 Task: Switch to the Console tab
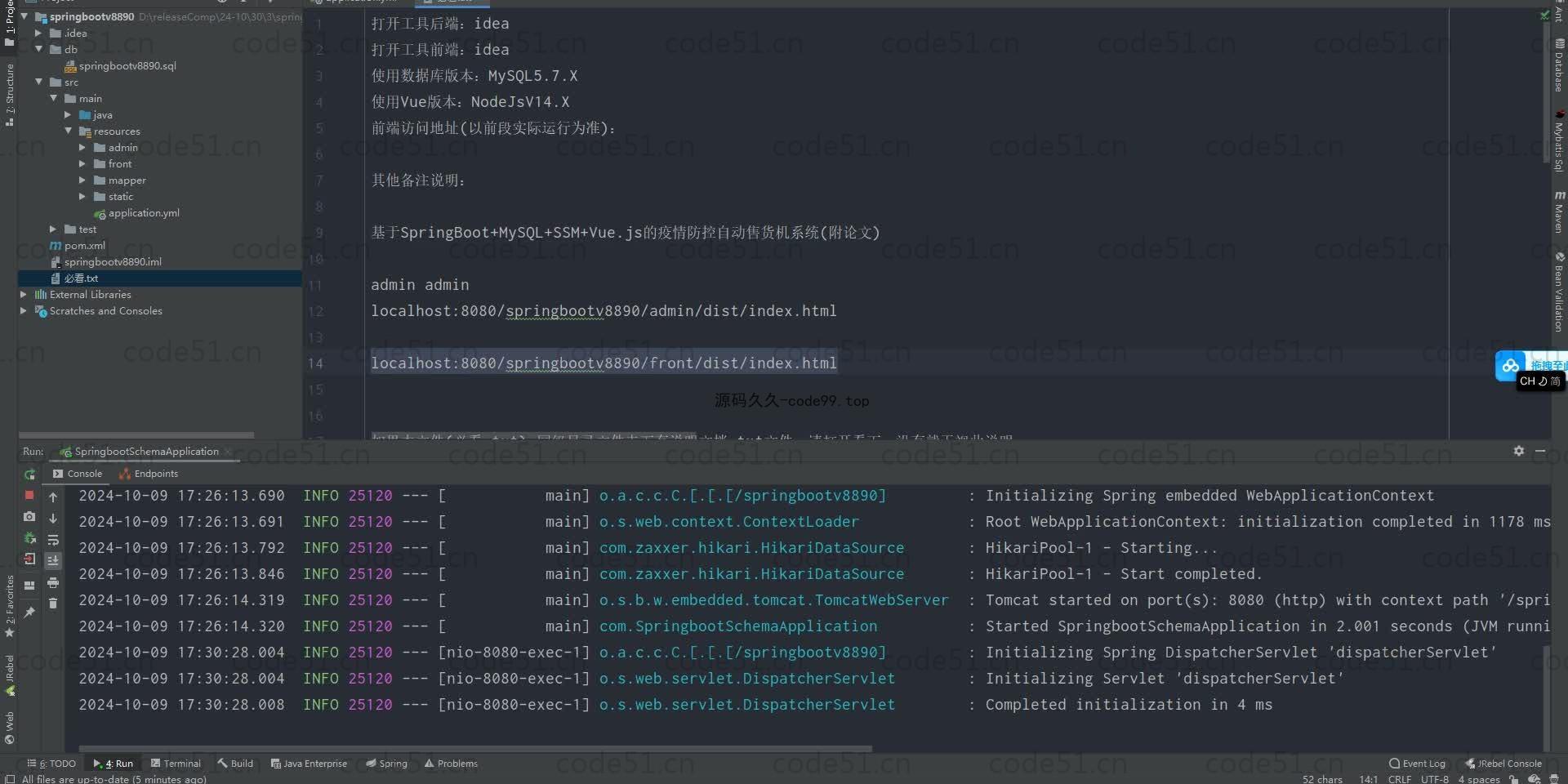pyautogui.click(x=78, y=474)
